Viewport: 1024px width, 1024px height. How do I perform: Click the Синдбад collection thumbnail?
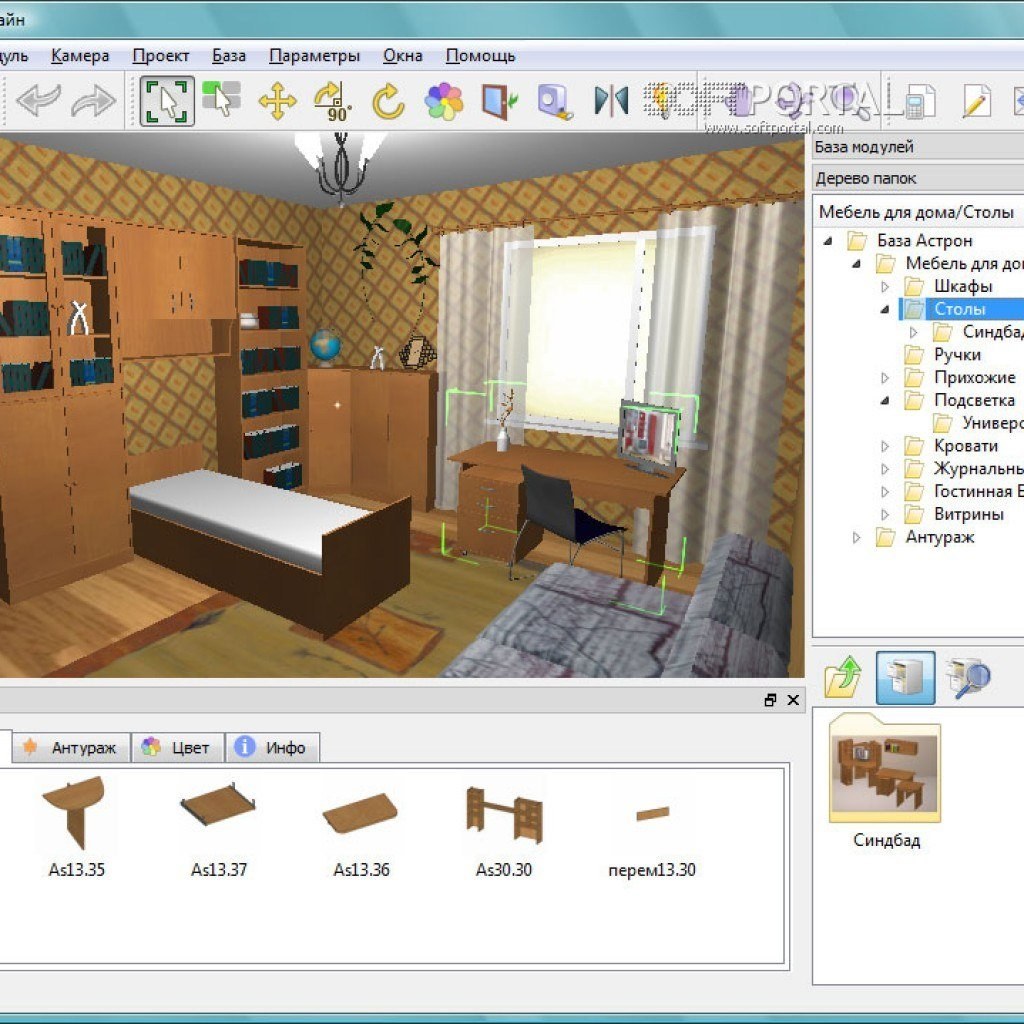[885, 772]
